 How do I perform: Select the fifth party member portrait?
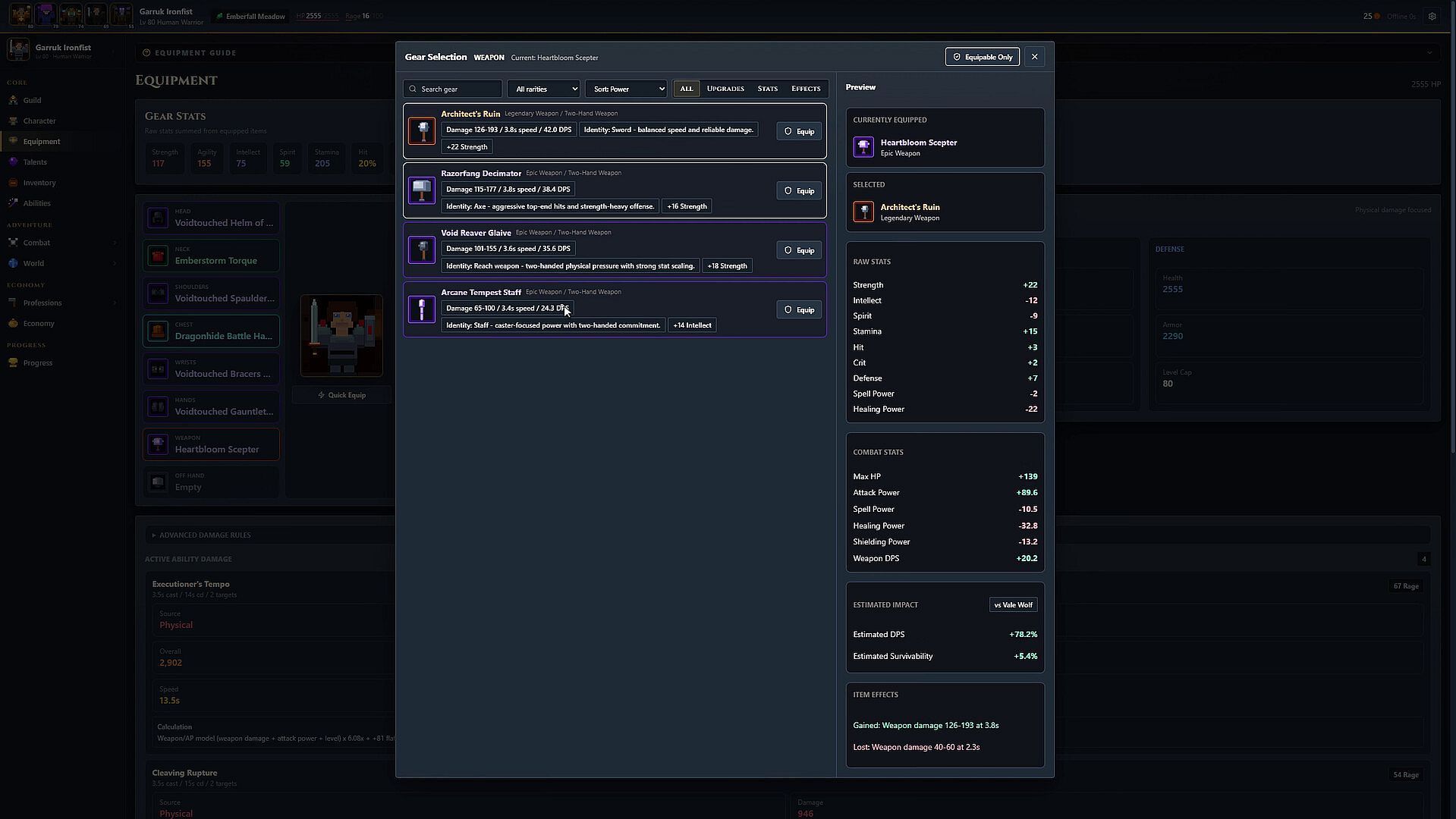point(121,14)
